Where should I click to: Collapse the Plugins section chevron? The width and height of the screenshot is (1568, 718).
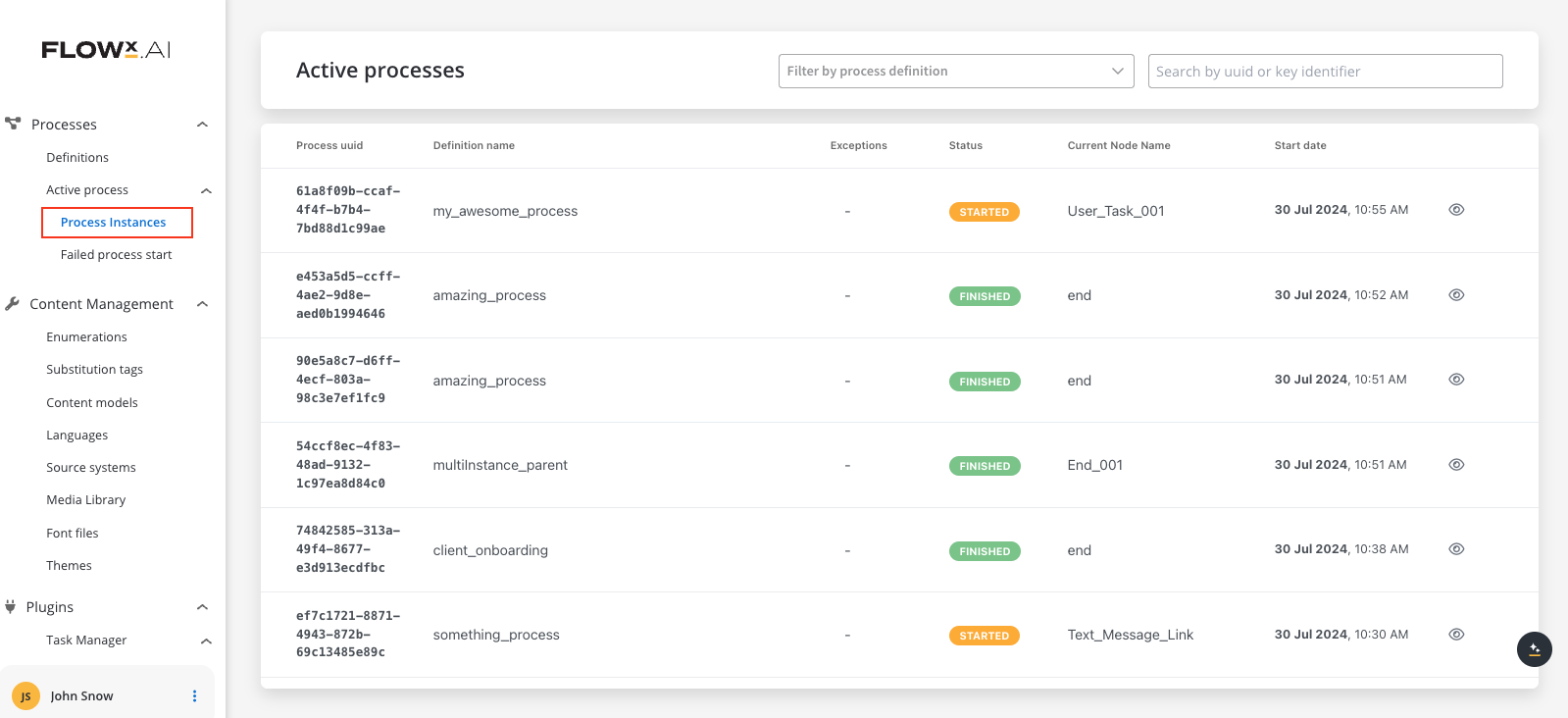point(202,607)
